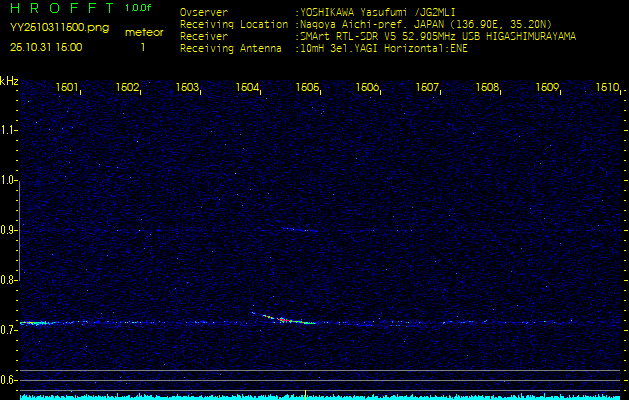
Task: Click the 1.0.0f version label
Action: pyautogui.click(x=139, y=9)
